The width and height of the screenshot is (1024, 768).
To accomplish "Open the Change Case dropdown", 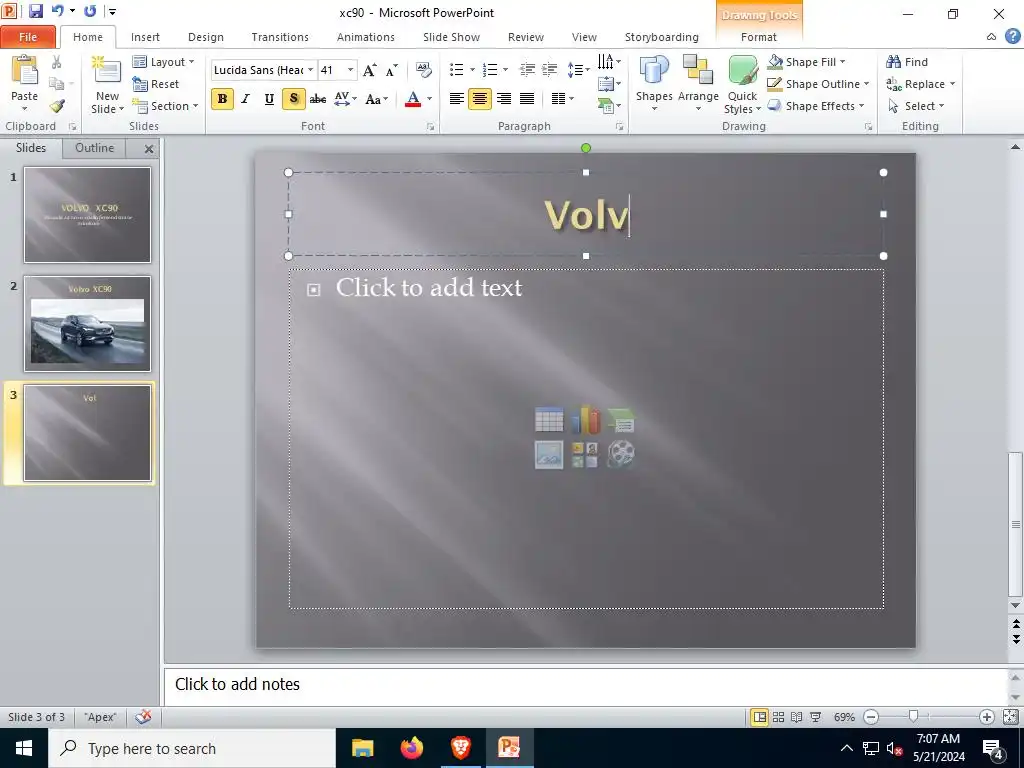I will point(377,99).
